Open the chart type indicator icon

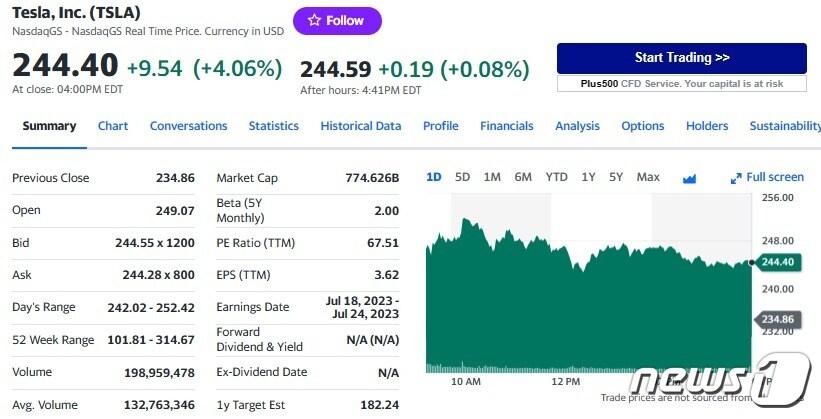(689, 178)
